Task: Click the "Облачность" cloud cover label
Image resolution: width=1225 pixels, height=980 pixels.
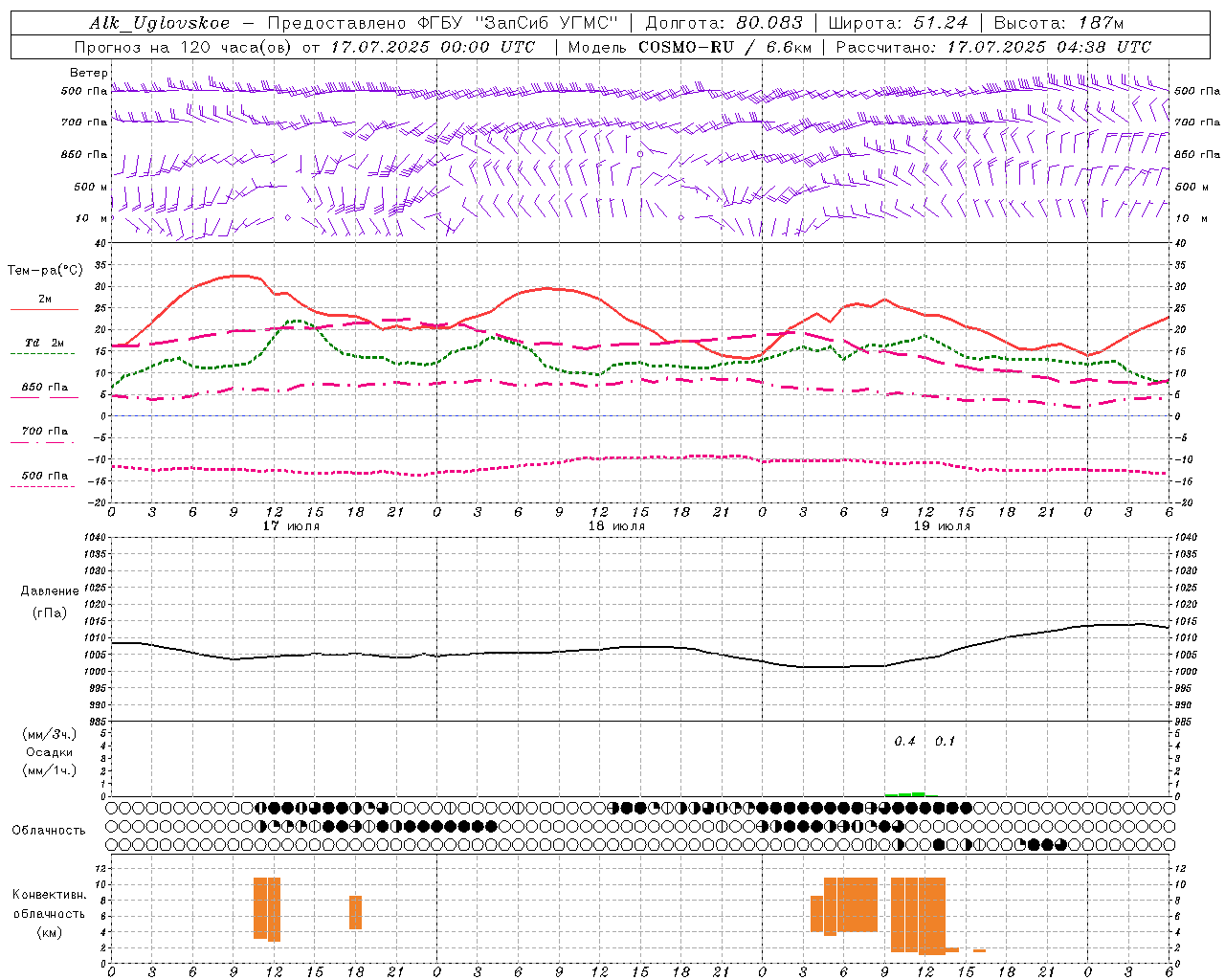Action: point(49,831)
